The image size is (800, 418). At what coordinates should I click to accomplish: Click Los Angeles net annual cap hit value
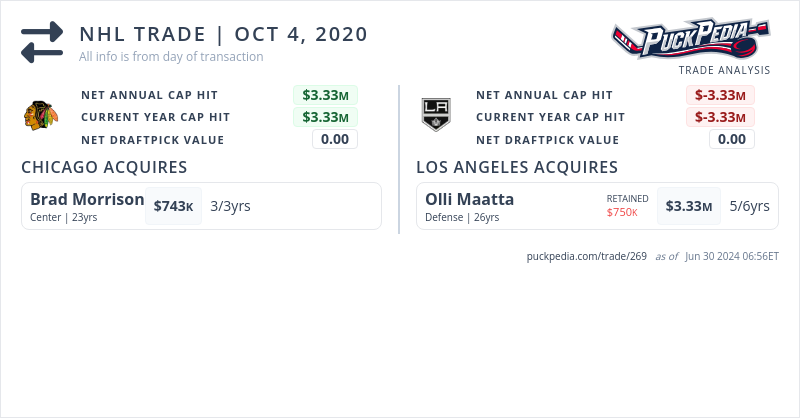(x=720, y=95)
